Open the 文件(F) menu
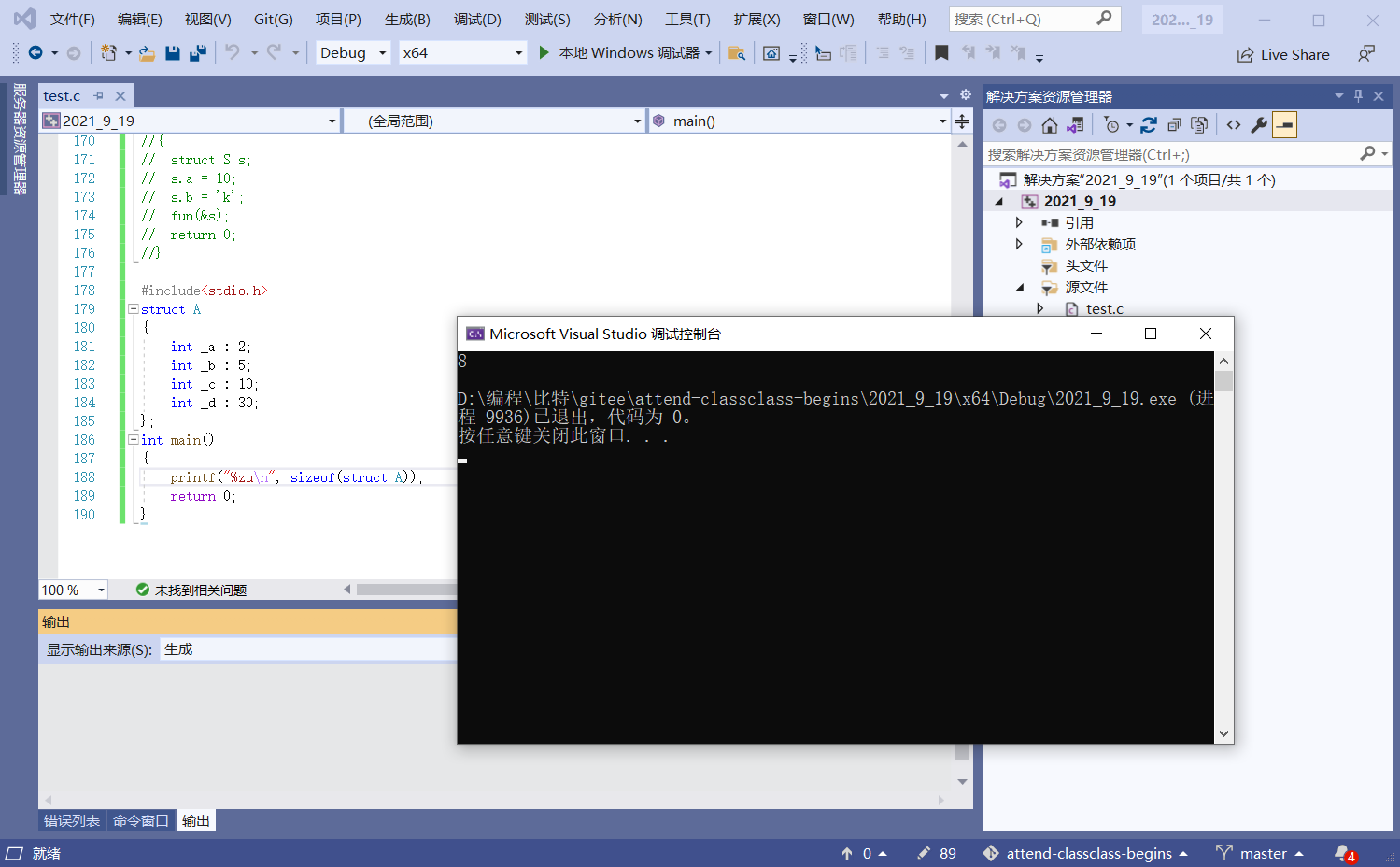 click(x=72, y=19)
